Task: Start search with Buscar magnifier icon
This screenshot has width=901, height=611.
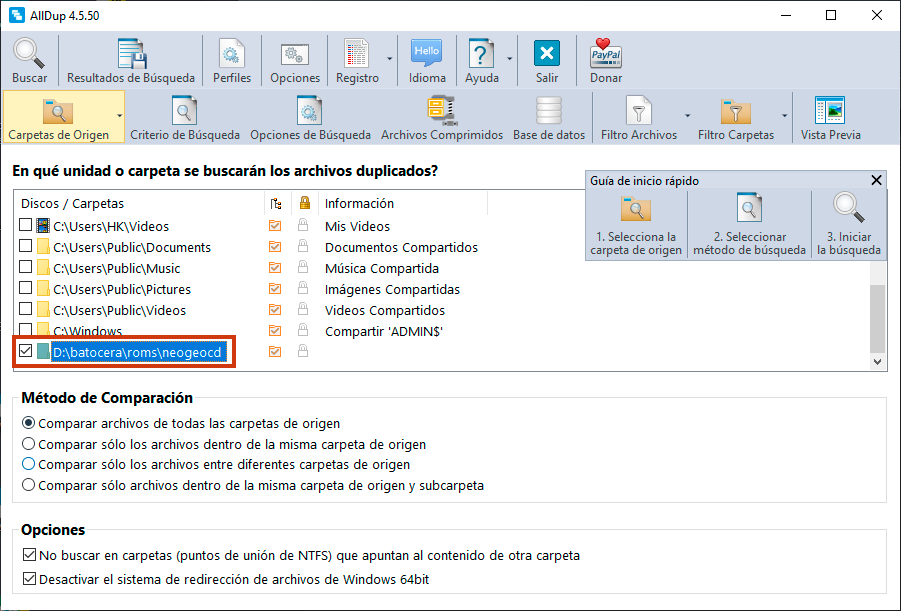Action: click(29, 60)
